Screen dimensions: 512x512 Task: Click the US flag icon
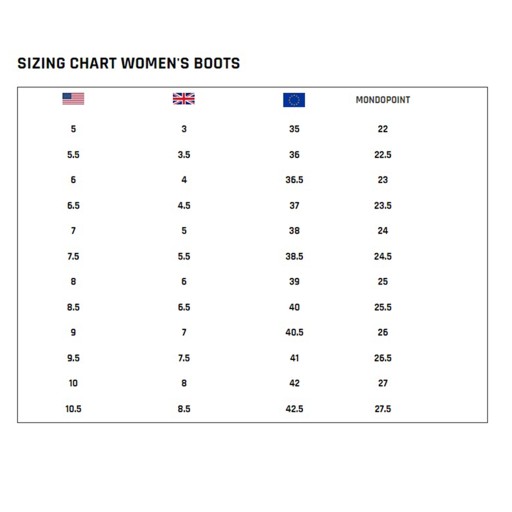click(73, 99)
